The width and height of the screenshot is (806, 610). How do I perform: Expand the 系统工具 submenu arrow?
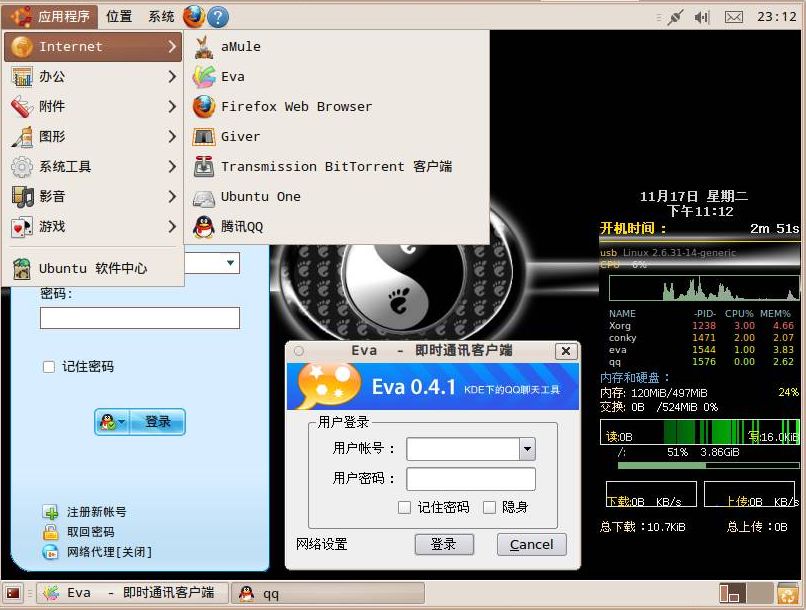tap(172, 167)
